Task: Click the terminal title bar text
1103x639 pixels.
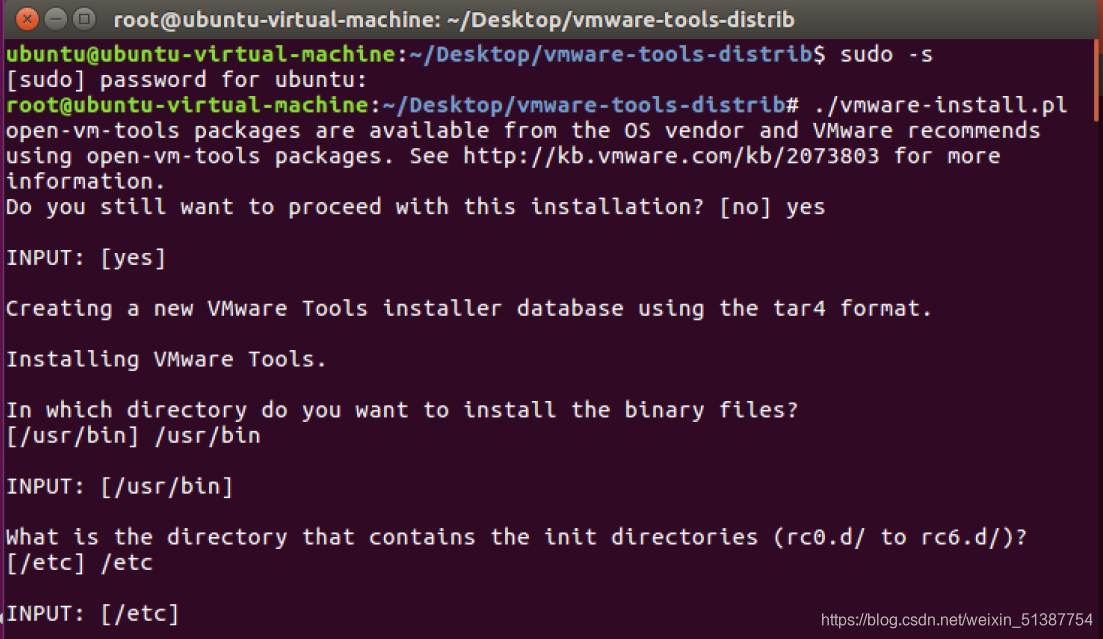Action: click(454, 19)
